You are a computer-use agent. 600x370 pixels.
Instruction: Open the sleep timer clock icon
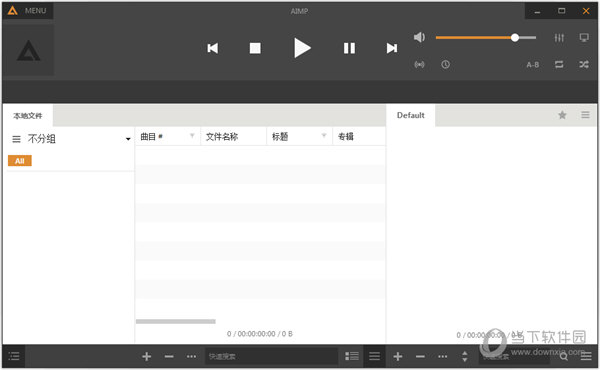click(445, 64)
